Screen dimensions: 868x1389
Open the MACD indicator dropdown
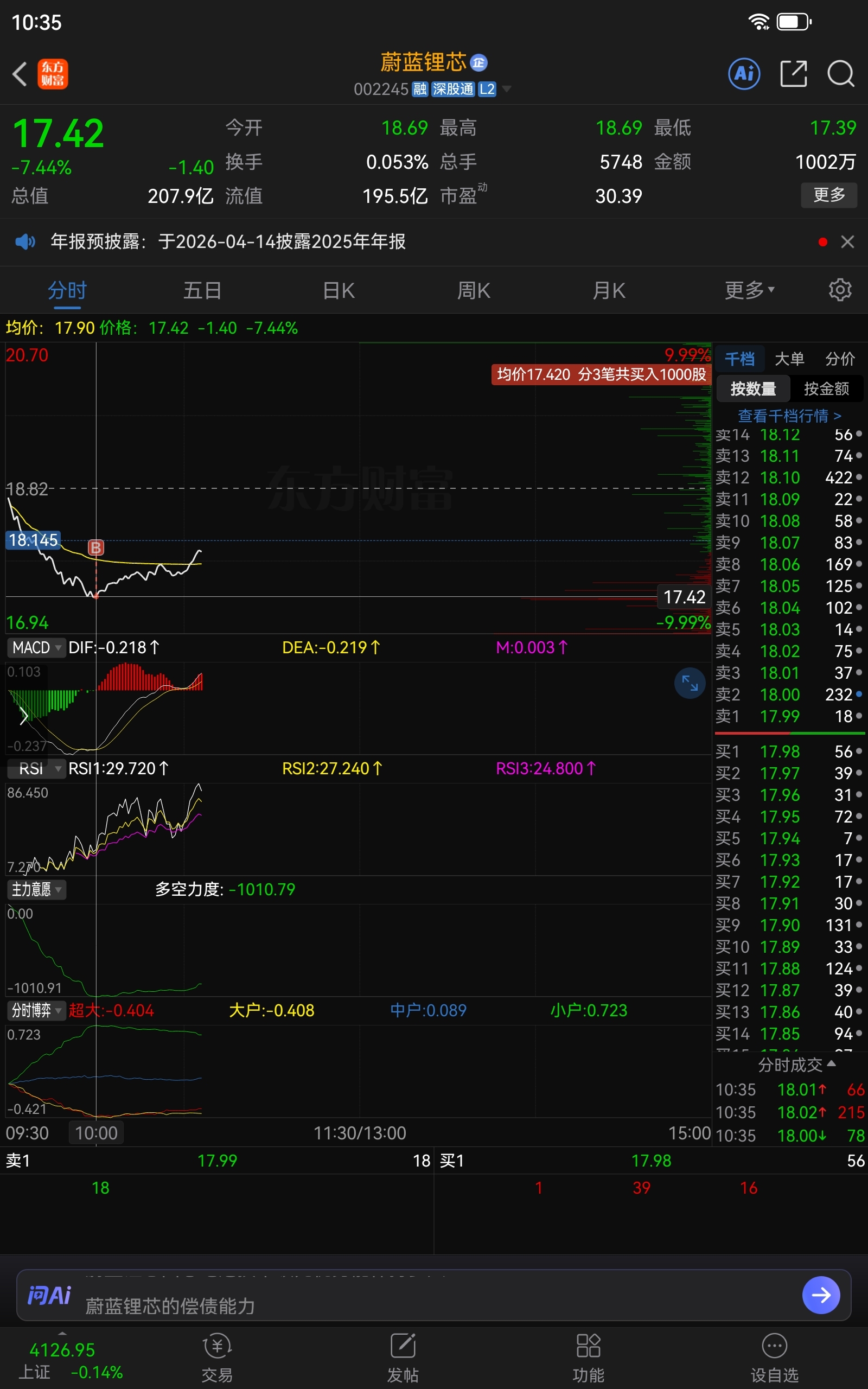click(x=36, y=647)
